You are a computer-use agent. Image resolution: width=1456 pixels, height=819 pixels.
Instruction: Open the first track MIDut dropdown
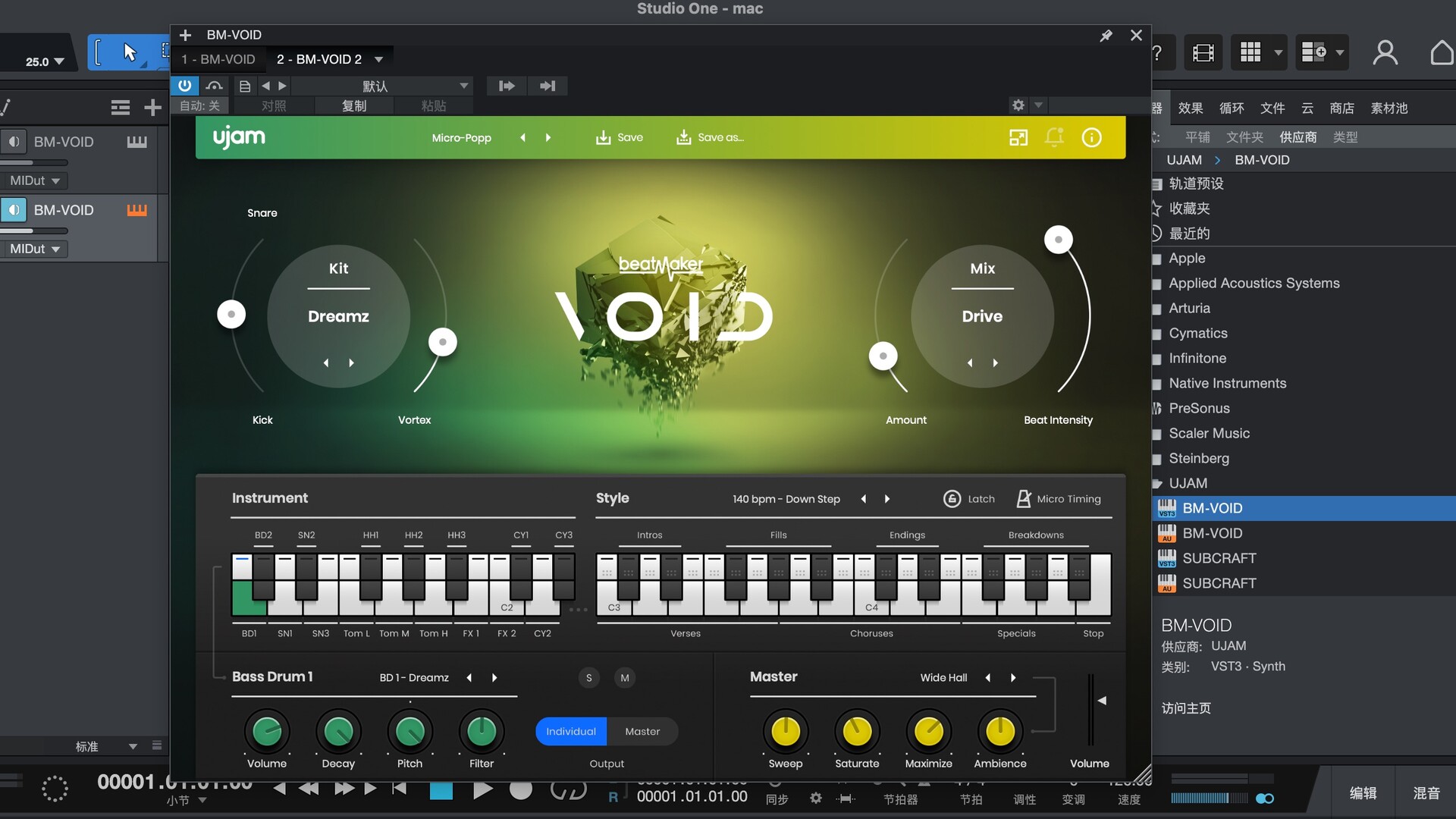pyautogui.click(x=35, y=180)
